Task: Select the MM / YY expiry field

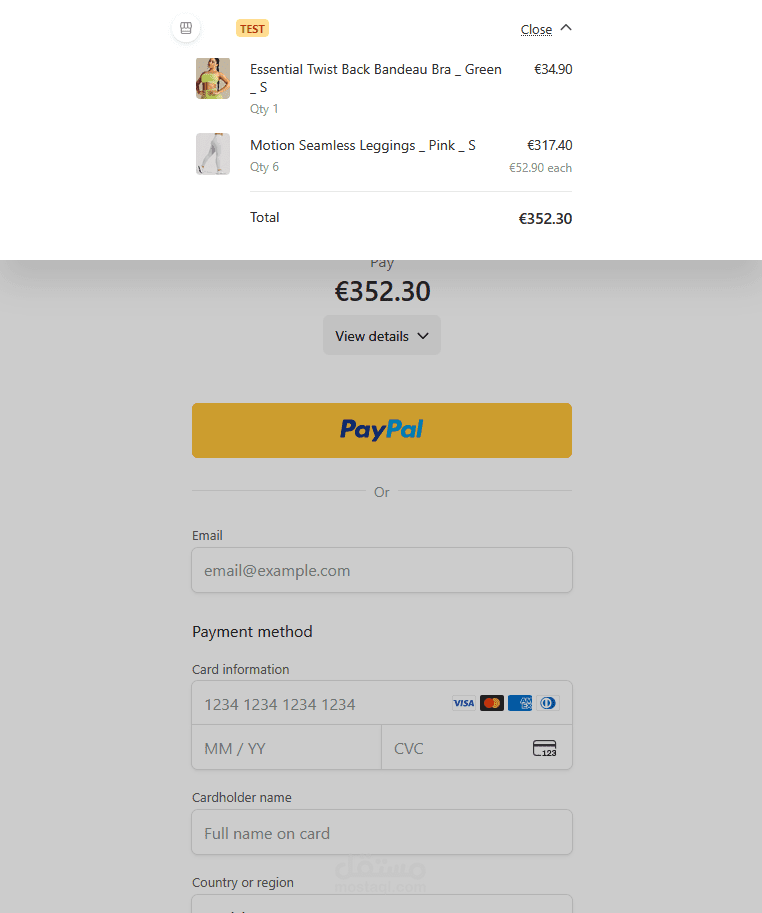Action: [286, 748]
